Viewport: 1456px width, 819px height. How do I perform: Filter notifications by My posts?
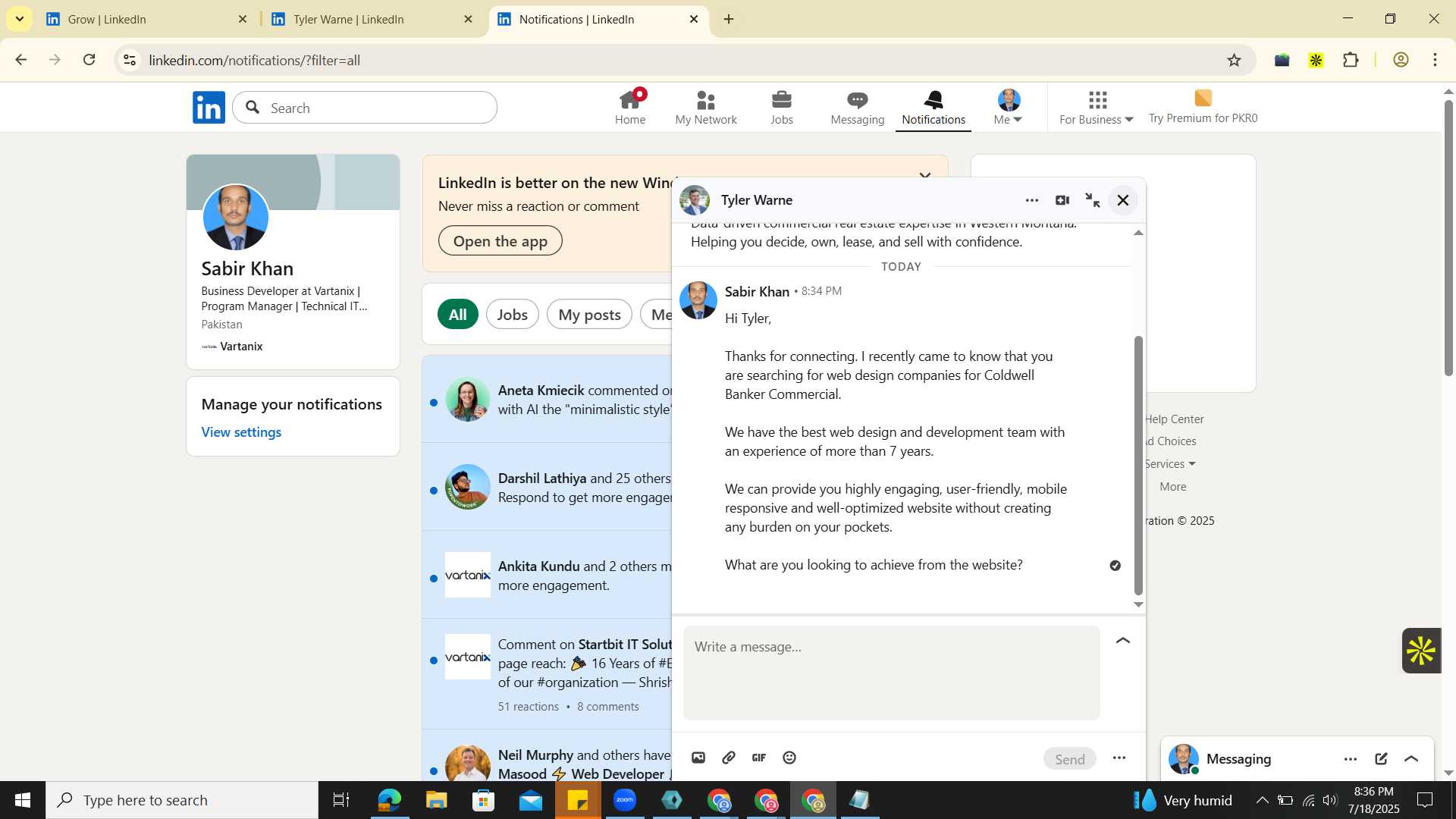pos(589,314)
